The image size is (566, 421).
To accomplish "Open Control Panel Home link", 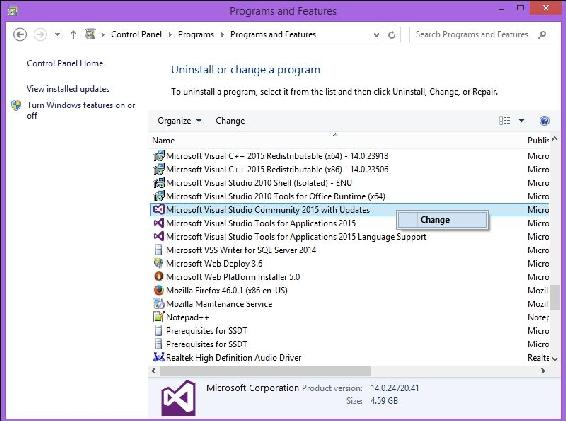I will [x=65, y=63].
